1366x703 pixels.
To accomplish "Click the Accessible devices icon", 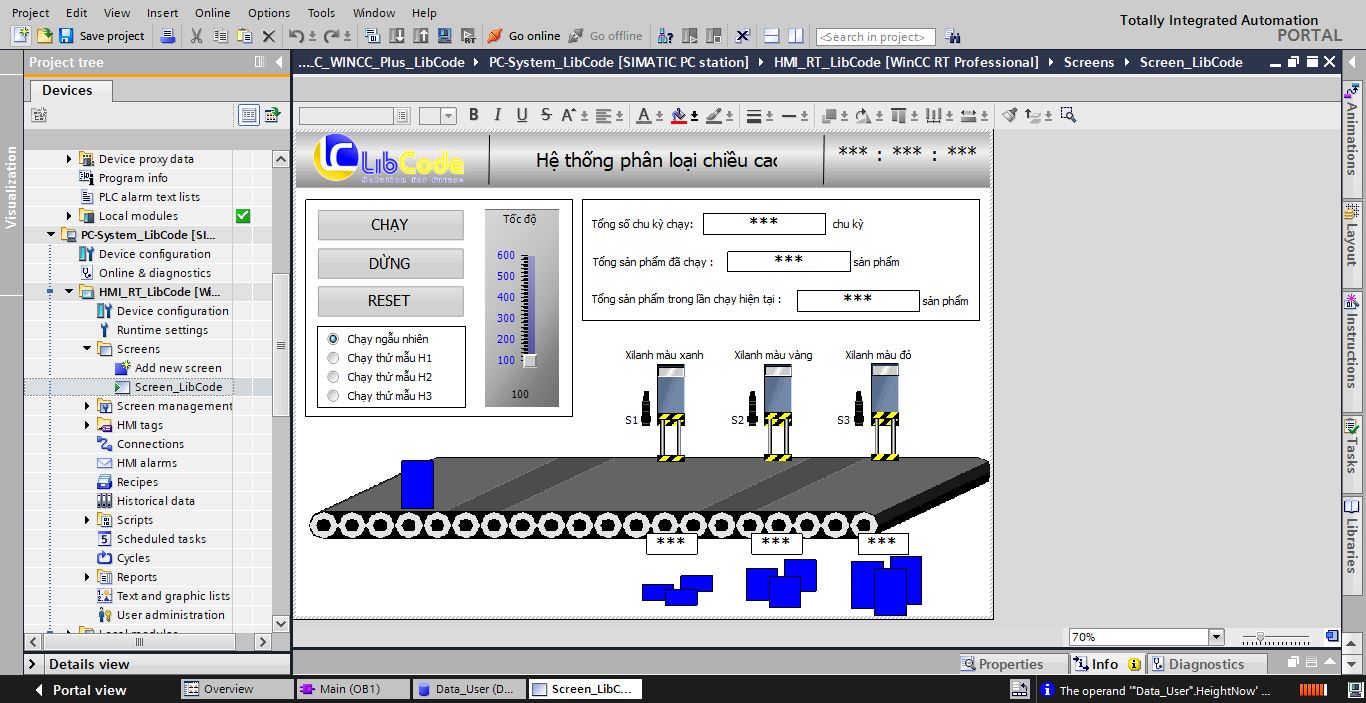I will (x=666, y=36).
